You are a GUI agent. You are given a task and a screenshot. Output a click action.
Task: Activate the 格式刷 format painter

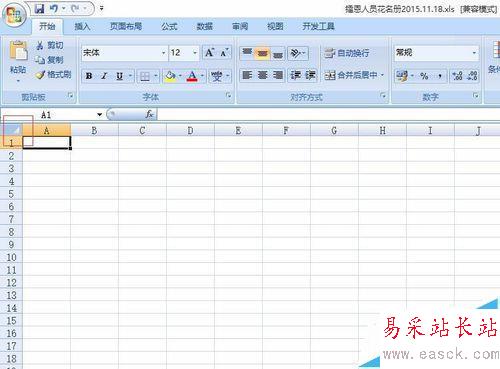(53, 74)
